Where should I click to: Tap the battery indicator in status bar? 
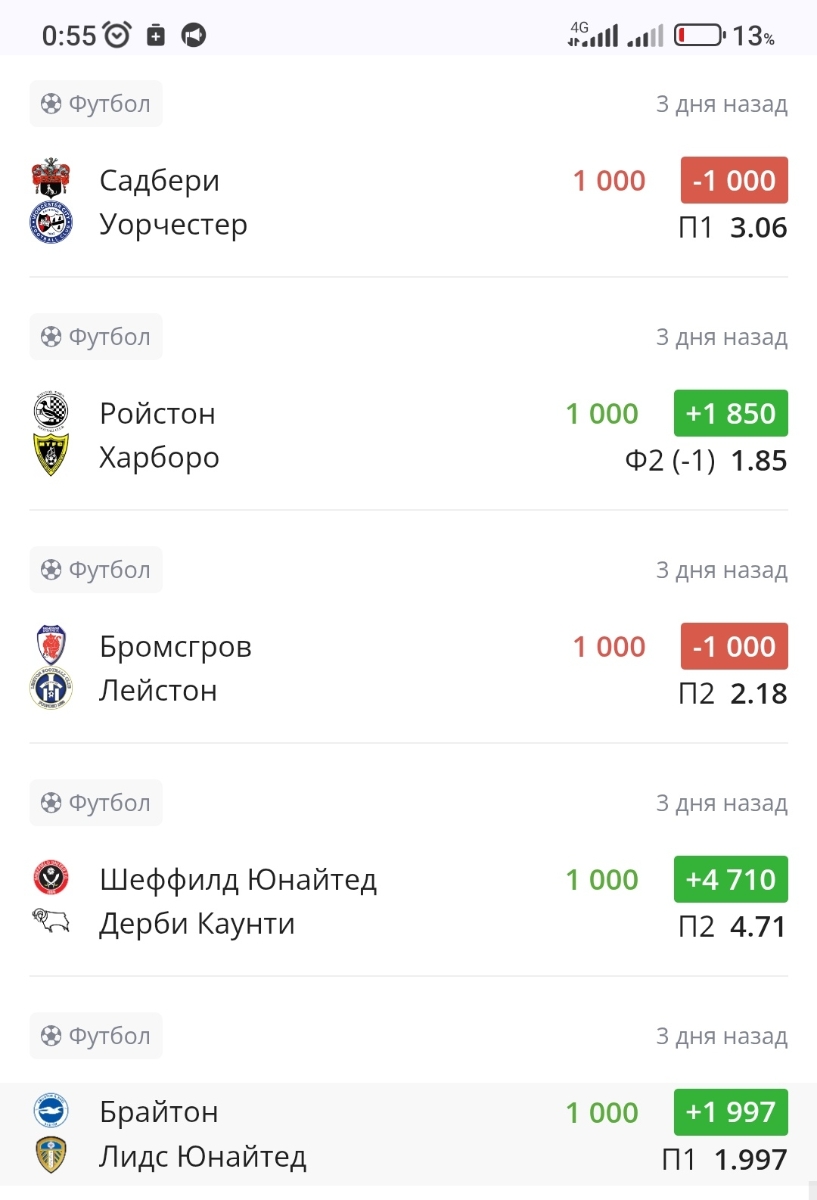[x=698, y=36]
